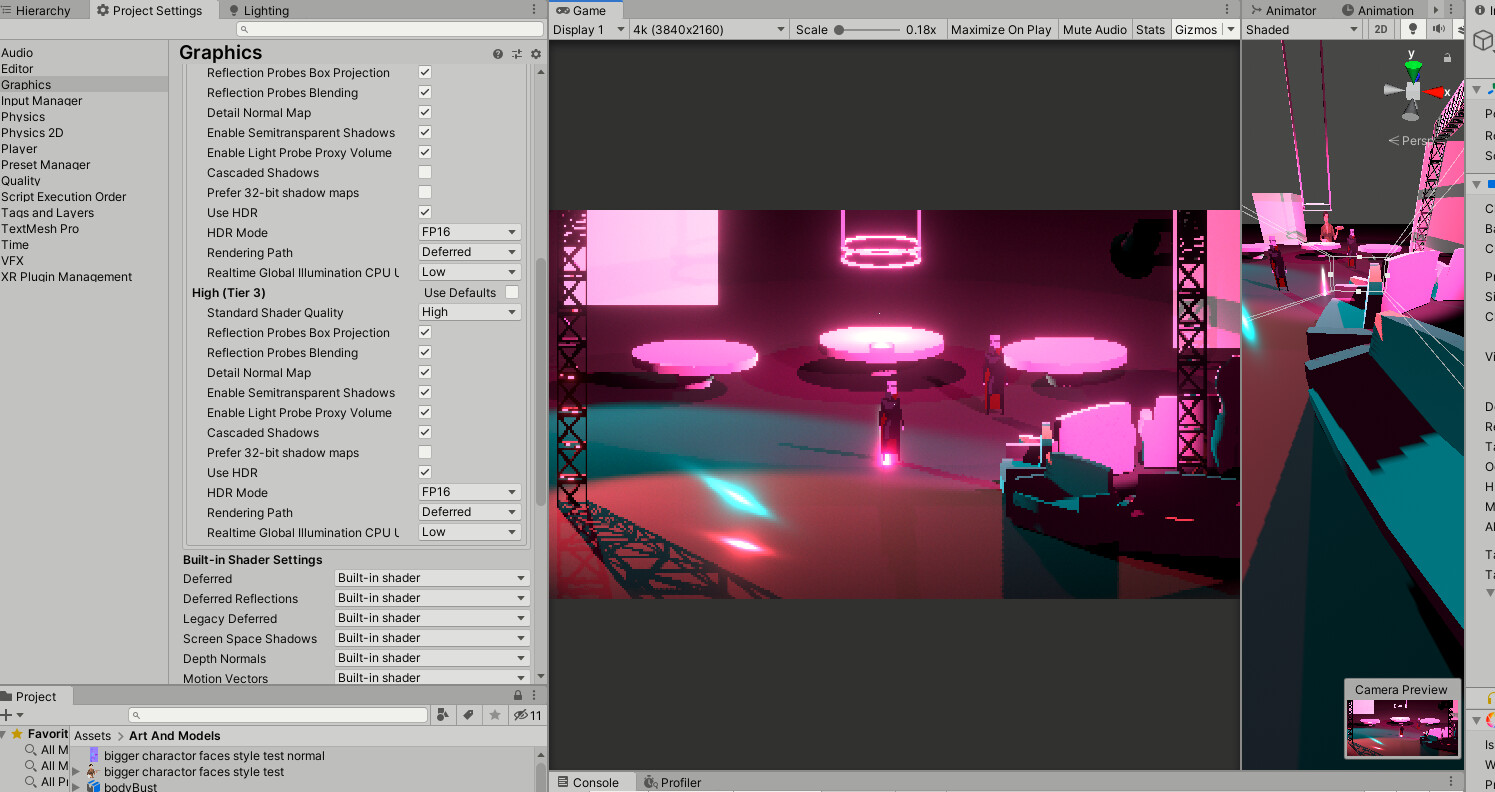Click search-by-label icon in Project toolbar
Screen dimensions: 1495x792
[467, 715]
